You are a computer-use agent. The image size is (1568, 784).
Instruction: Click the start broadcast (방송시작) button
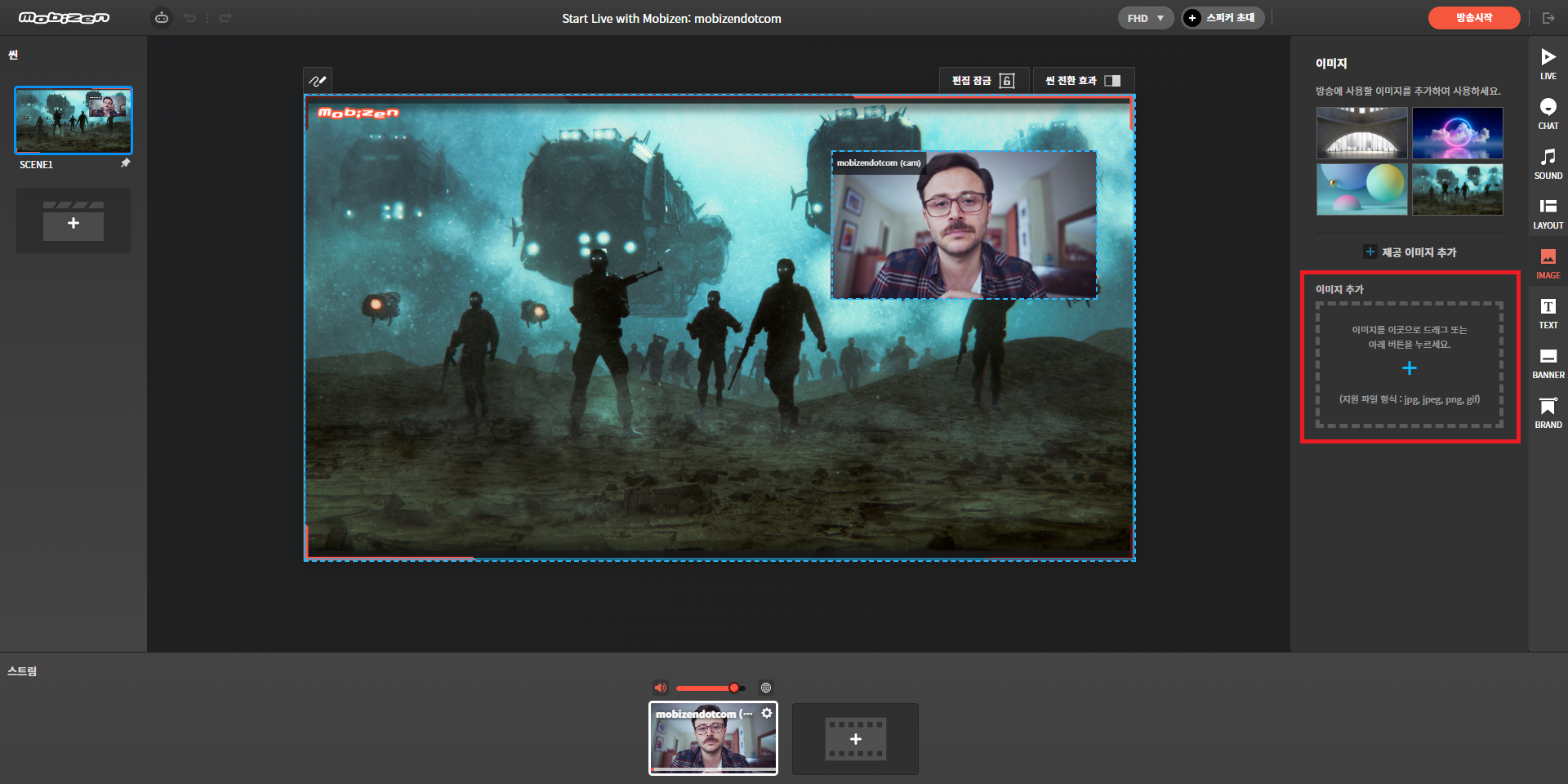[x=1474, y=18]
